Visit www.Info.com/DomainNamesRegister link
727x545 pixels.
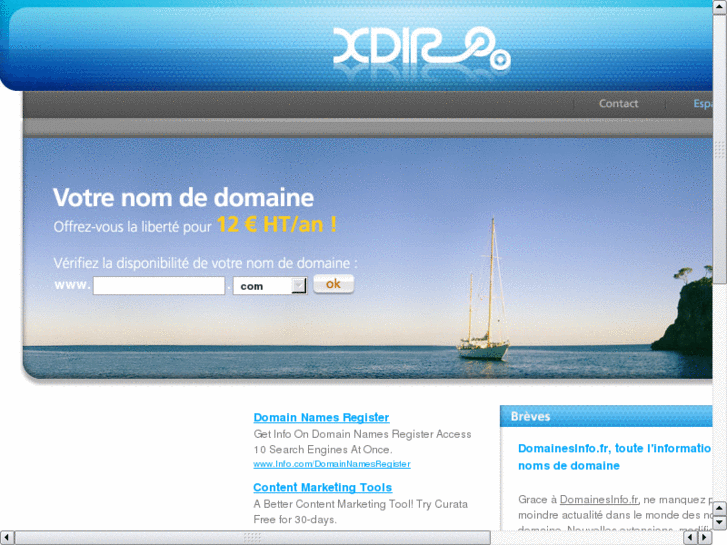[332, 464]
